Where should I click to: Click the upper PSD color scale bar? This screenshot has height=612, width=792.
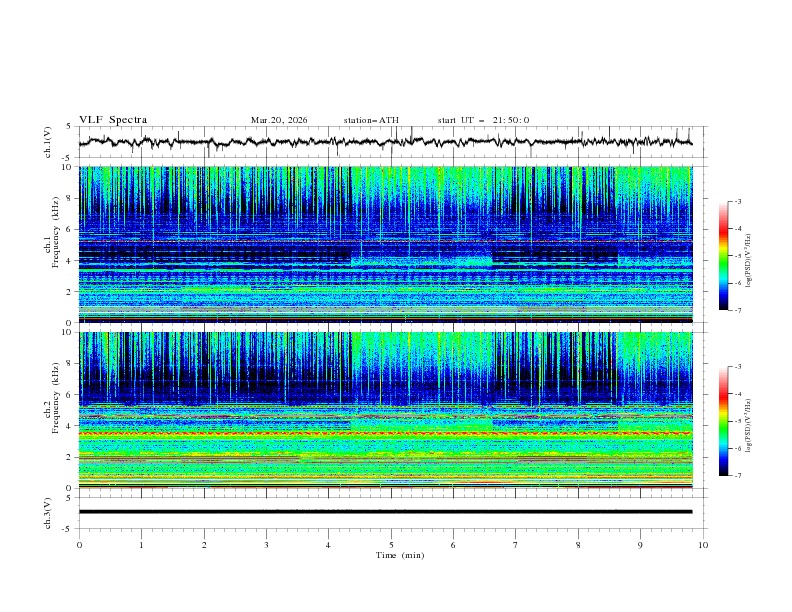(723, 256)
